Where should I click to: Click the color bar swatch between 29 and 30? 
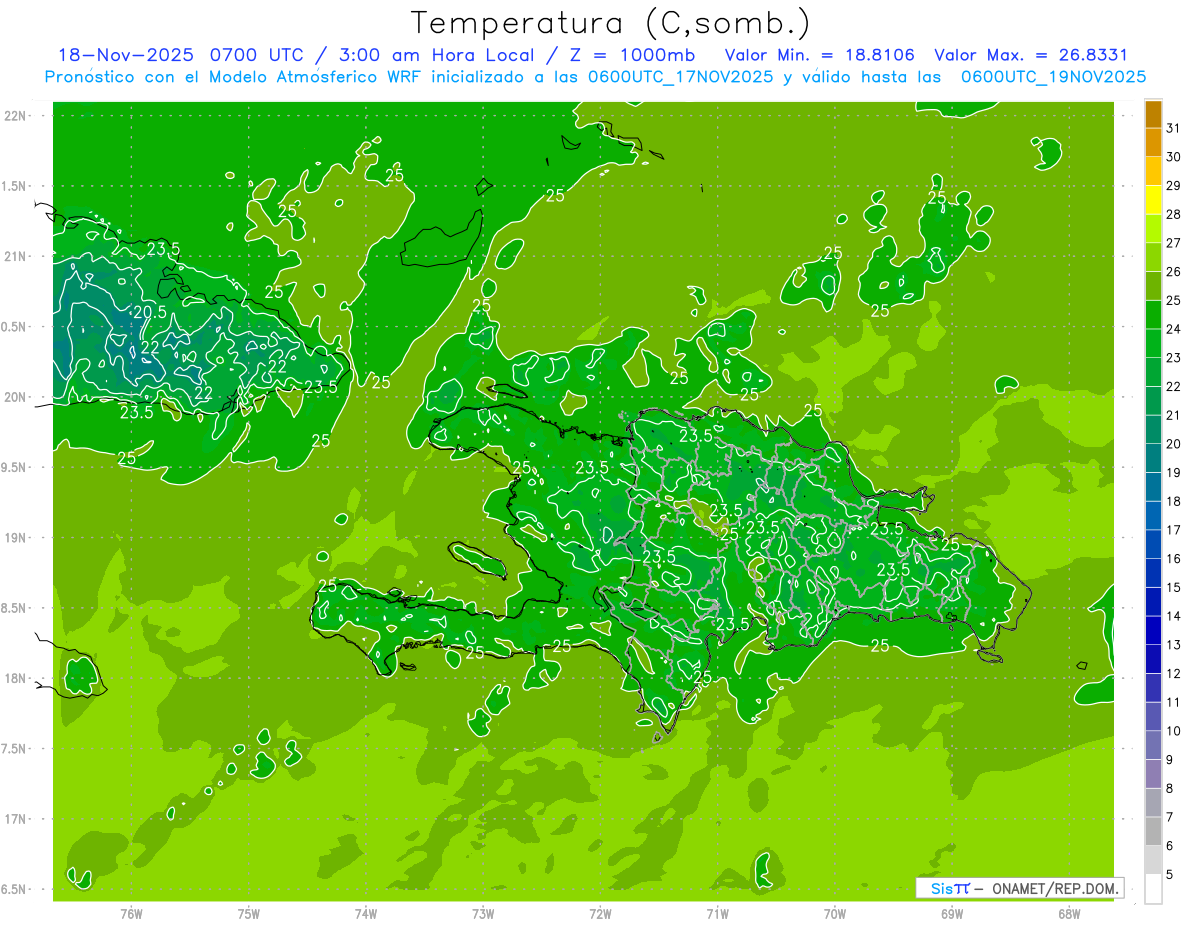pyautogui.click(x=1153, y=171)
